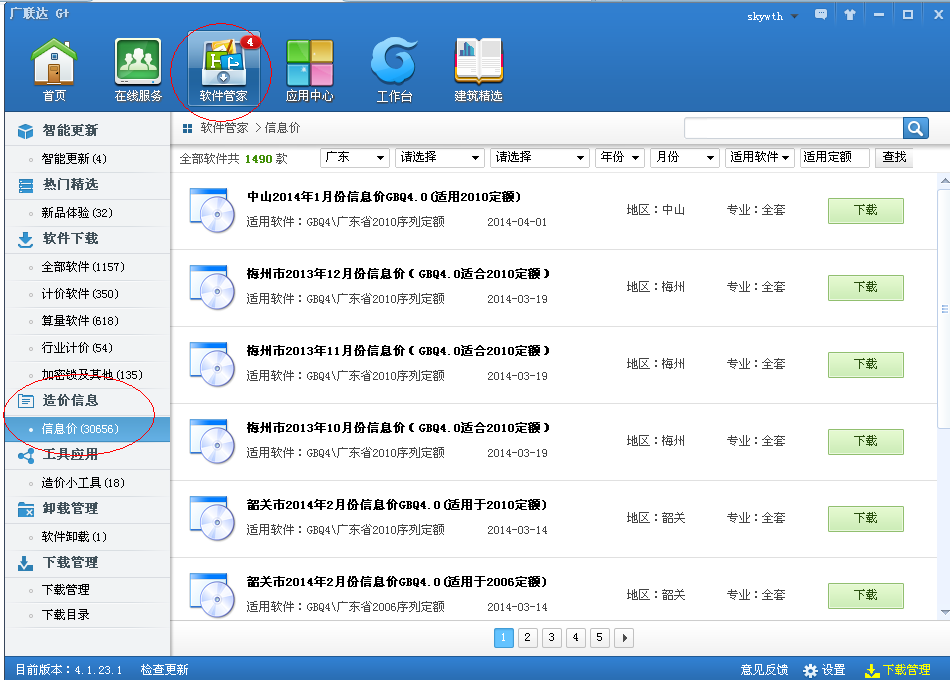This screenshot has height=680, width=950.
Task: Select 新品体验 (32) in sidebar
Action: pyautogui.click(x=77, y=213)
